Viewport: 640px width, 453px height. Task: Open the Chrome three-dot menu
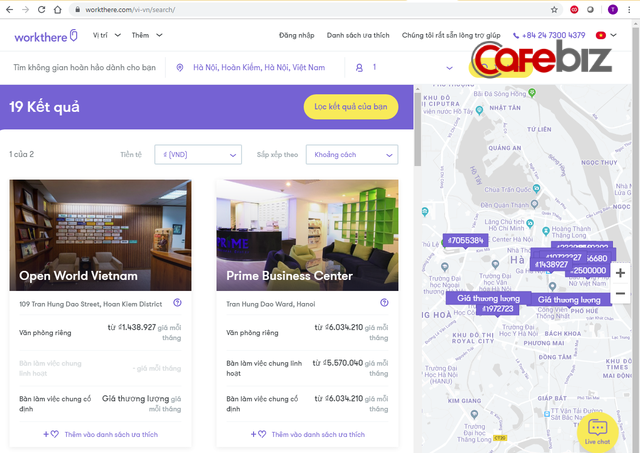click(629, 9)
